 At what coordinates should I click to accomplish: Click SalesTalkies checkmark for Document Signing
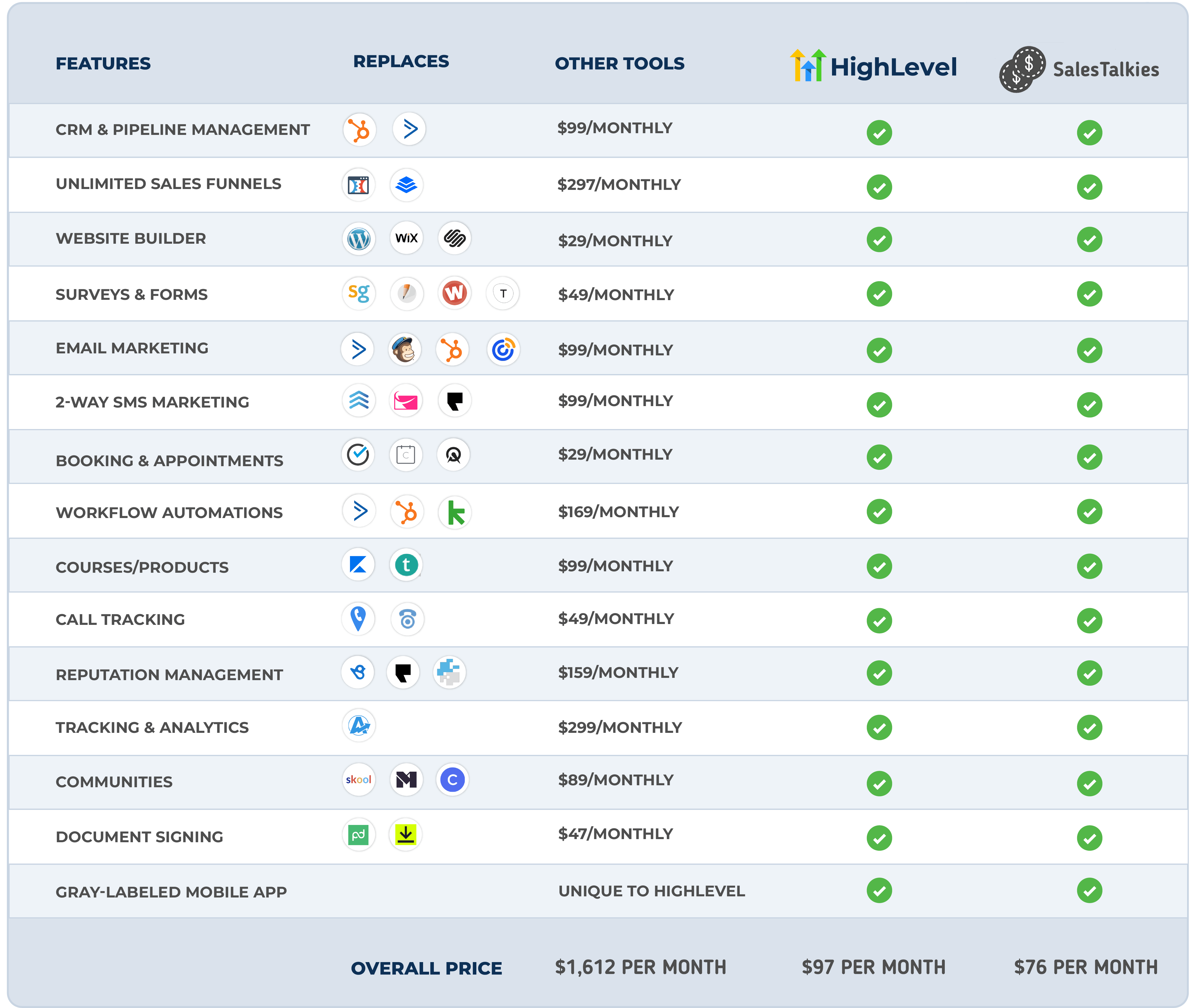[1090, 838]
